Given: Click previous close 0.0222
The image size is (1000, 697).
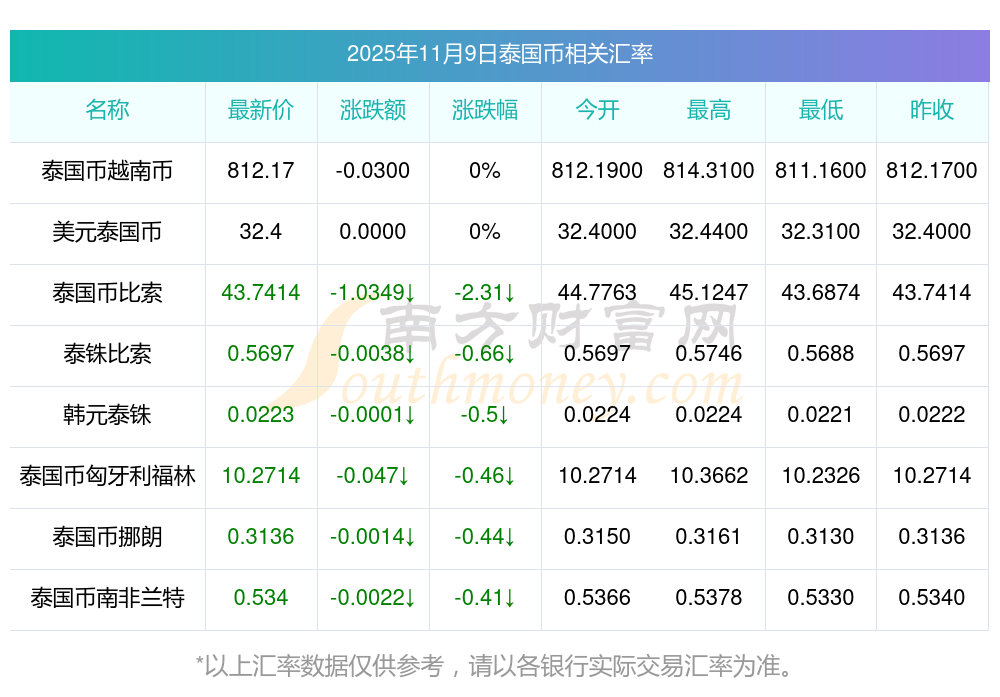Looking at the screenshot, I should (x=932, y=415).
